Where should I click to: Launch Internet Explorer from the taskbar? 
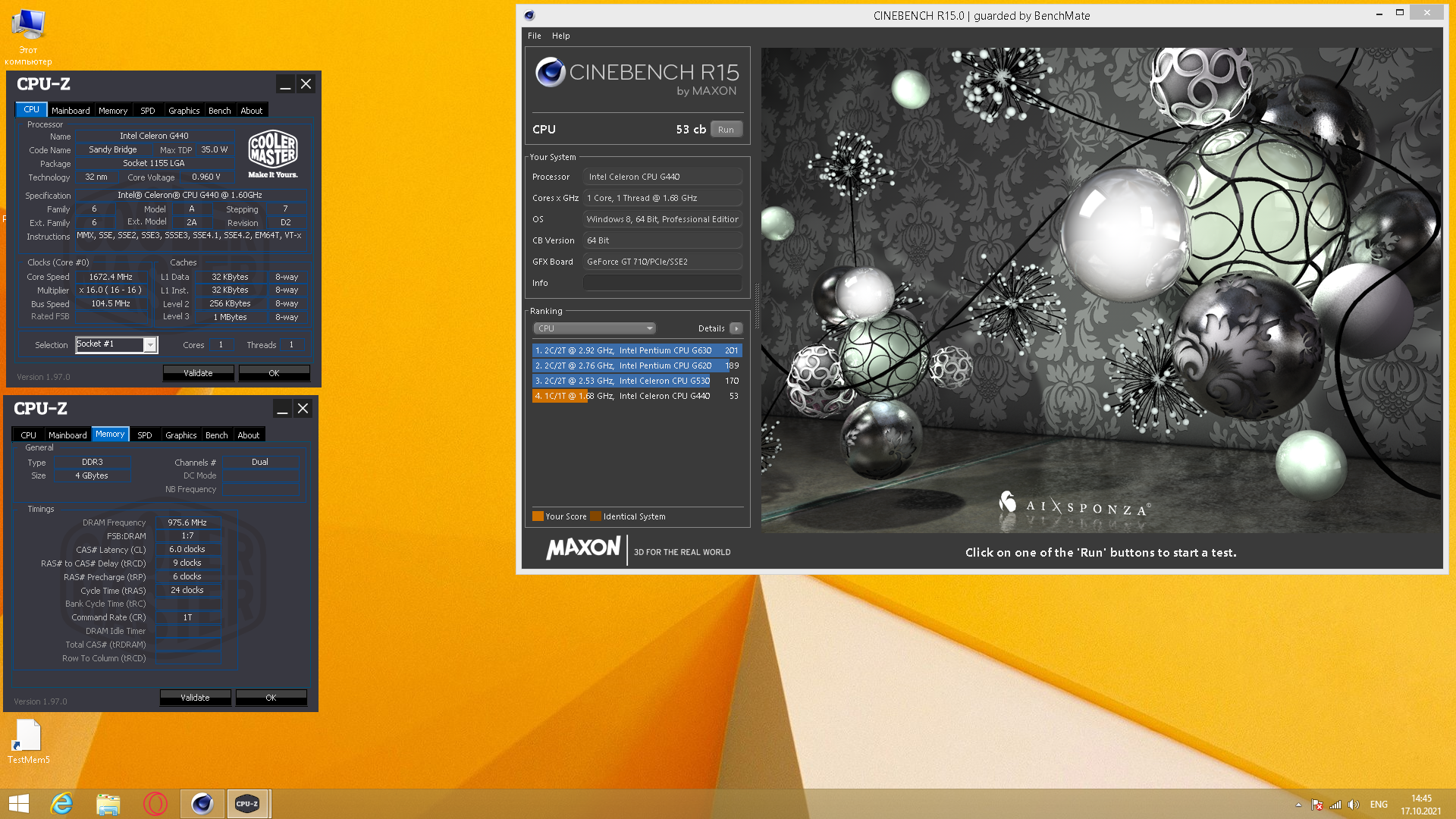click(61, 804)
